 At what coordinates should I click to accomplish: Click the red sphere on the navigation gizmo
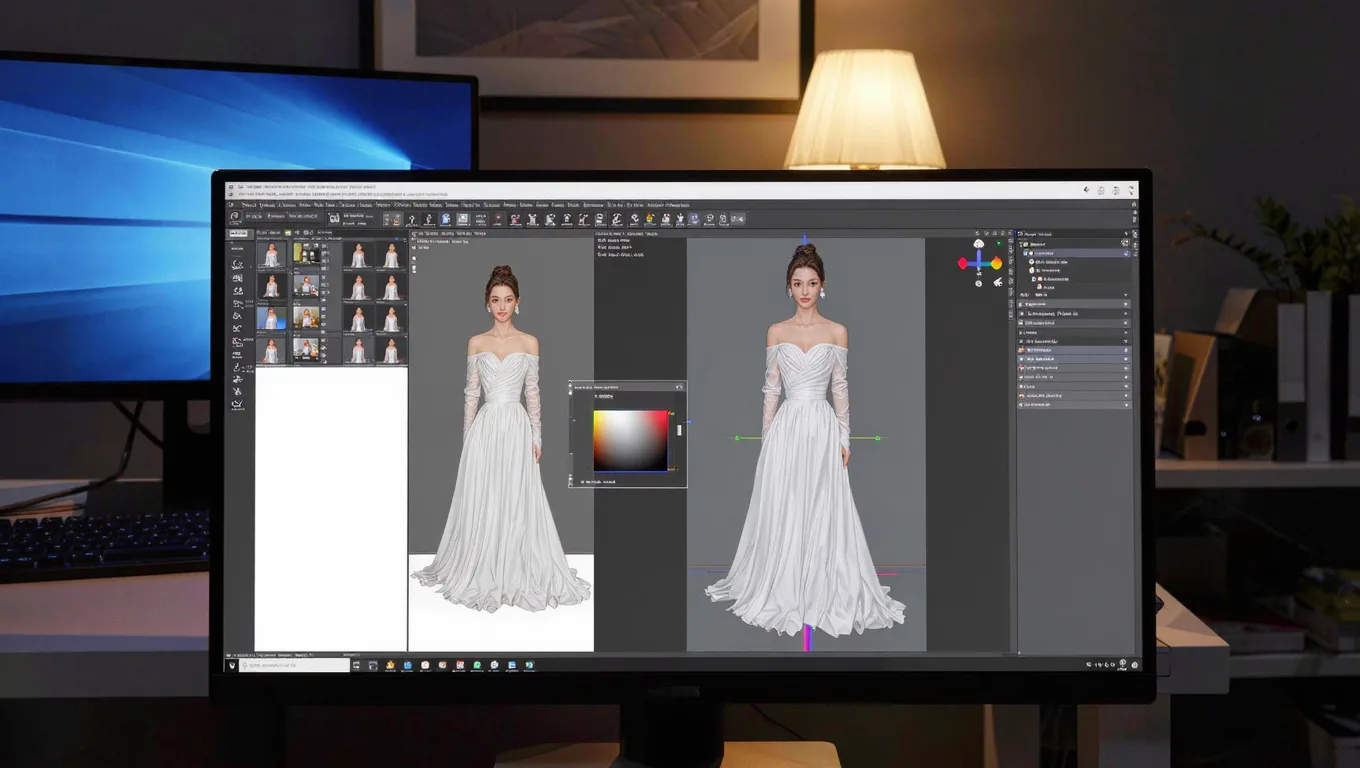(x=963, y=264)
